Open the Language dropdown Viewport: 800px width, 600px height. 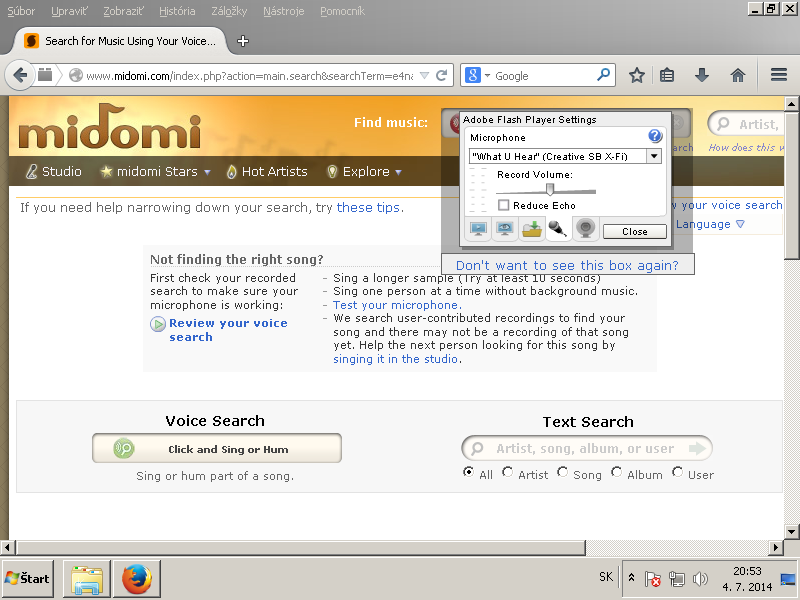pyautogui.click(x=710, y=224)
